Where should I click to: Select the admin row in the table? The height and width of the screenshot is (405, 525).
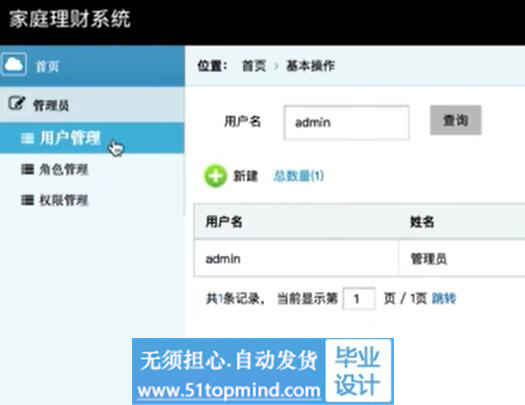[359, 258]
